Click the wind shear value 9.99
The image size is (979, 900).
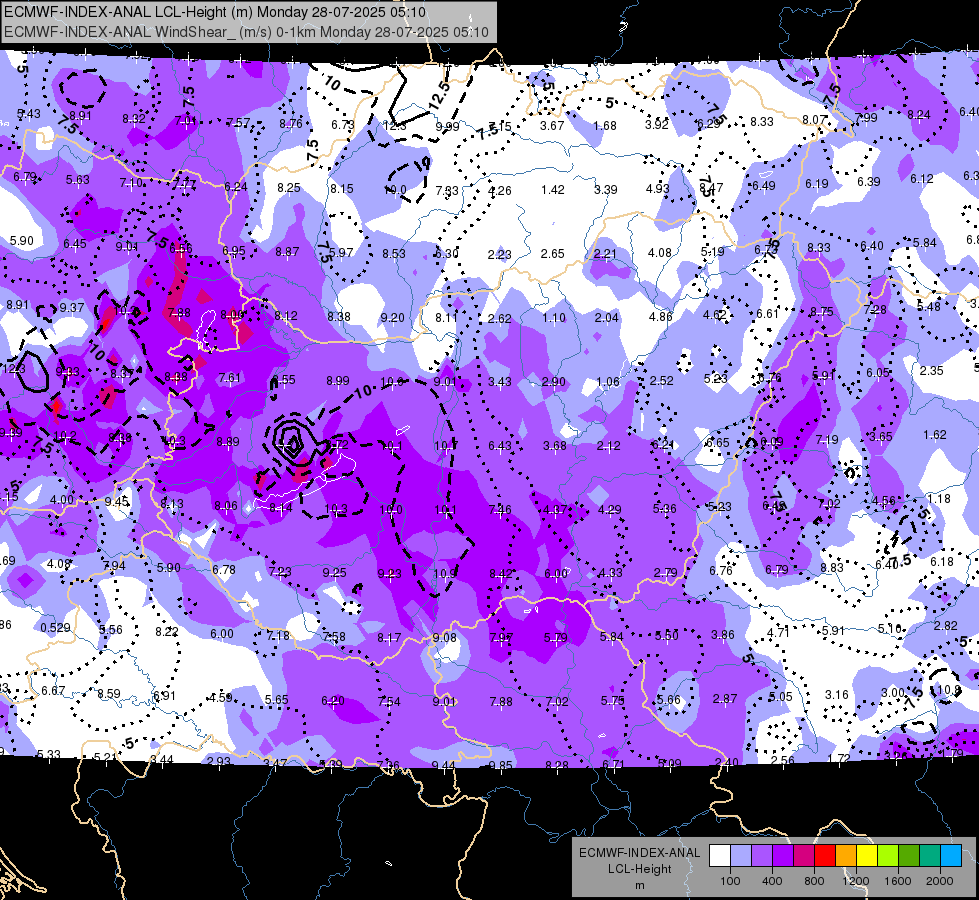click(x=448, y=126)
